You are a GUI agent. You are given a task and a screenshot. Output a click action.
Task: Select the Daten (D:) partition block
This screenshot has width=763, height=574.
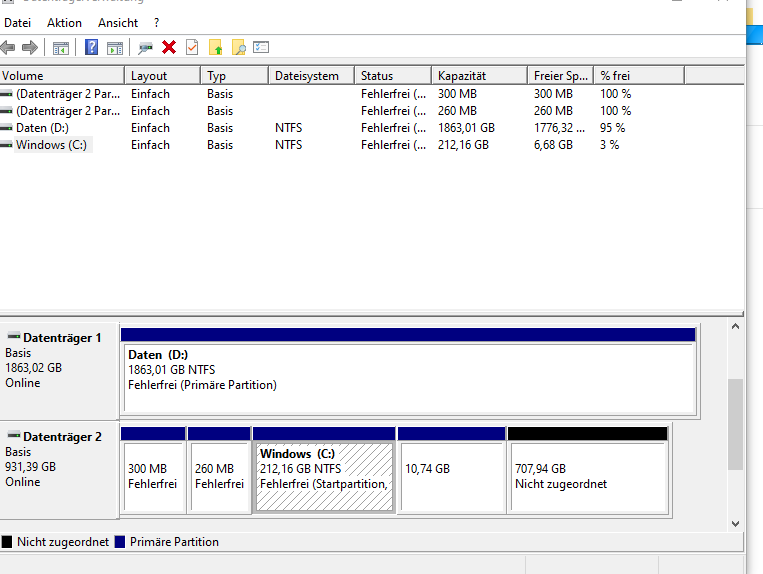click(x=409, y=372)
